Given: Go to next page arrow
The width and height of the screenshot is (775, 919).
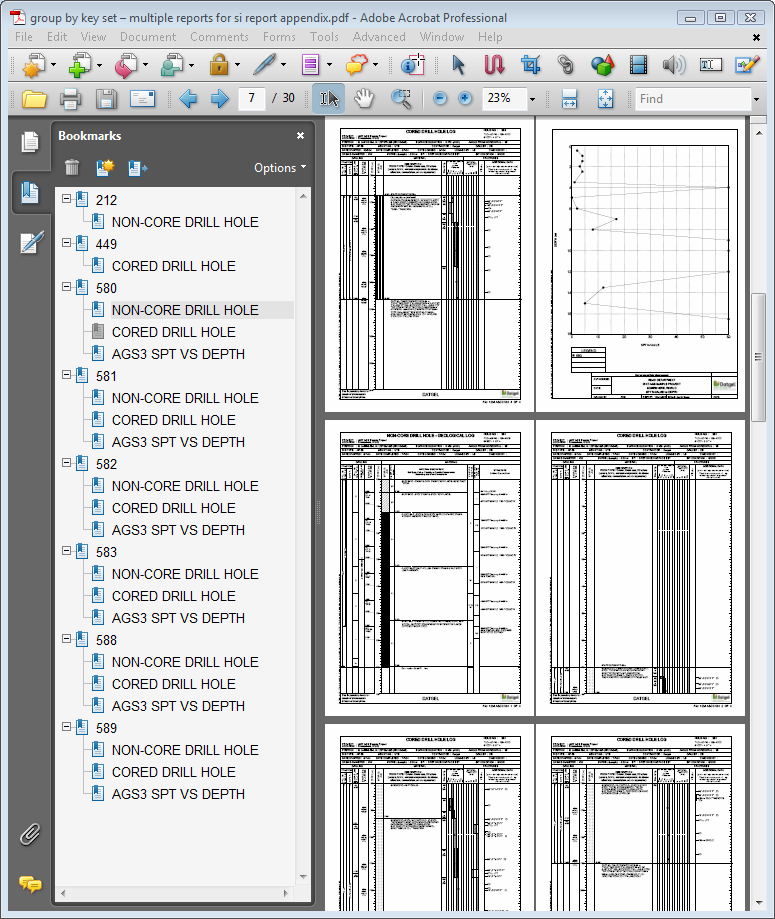Looking at the screenshot, I should click(220, 99).
